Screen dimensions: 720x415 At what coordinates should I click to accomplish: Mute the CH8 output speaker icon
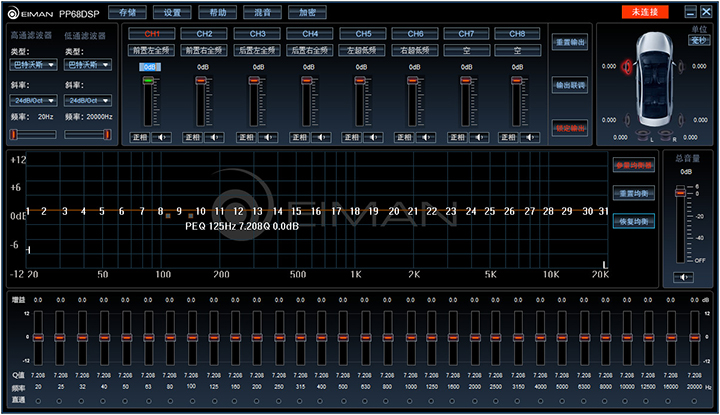pos(530,137)
